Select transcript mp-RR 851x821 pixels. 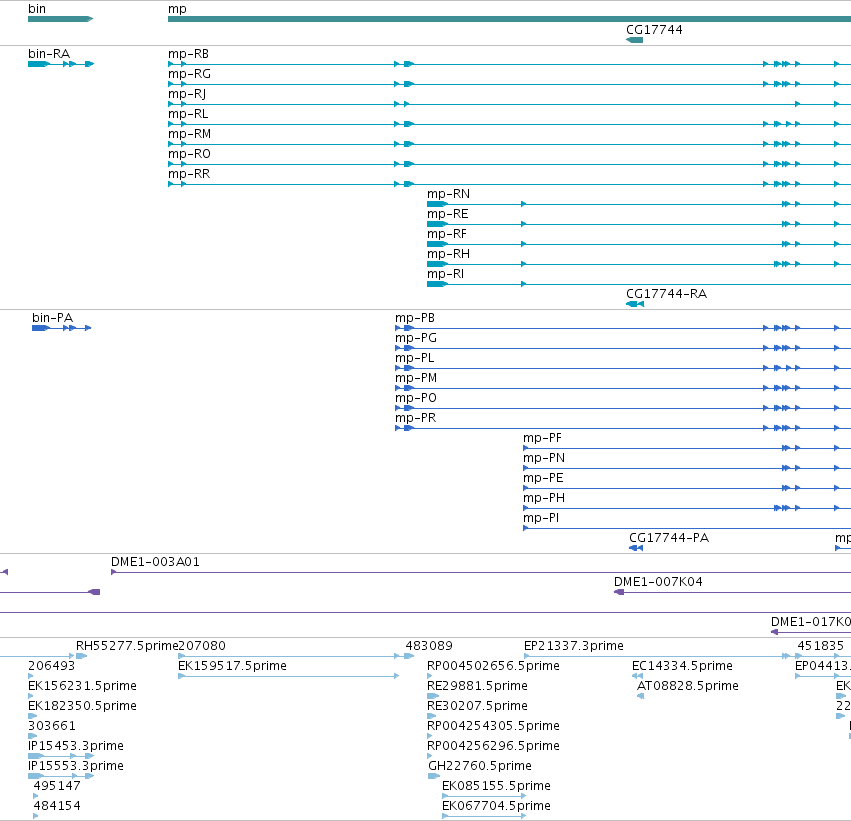pos(509,184)
